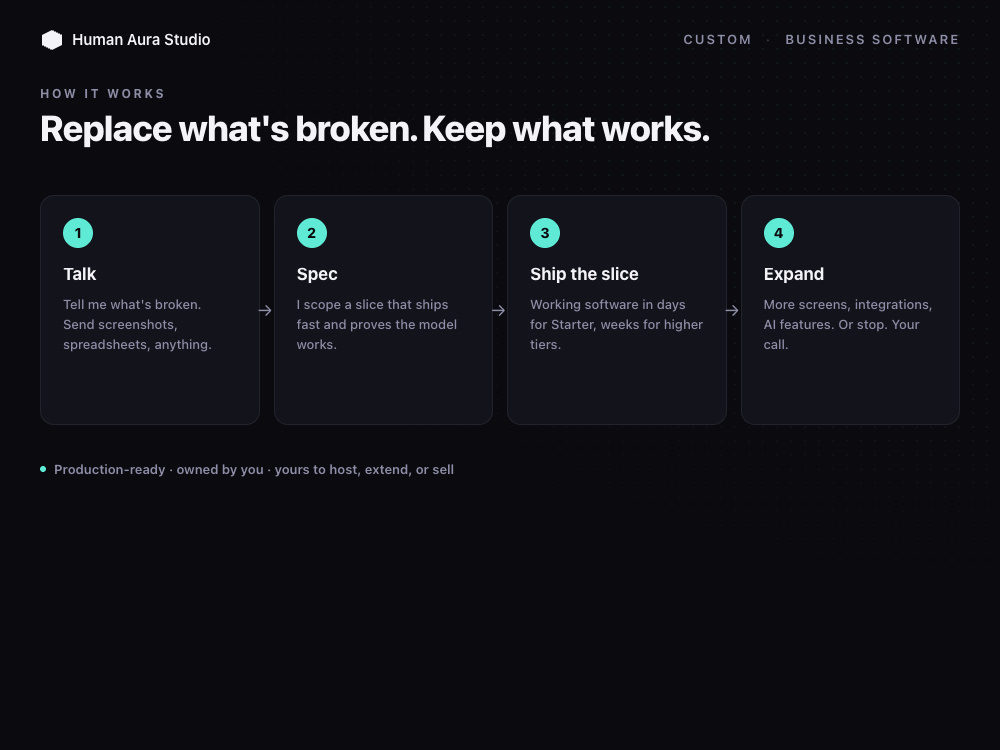The image size is (1000, 750).
Task: Open the Ship the slice card heading
Action: (x=584, y=274)
